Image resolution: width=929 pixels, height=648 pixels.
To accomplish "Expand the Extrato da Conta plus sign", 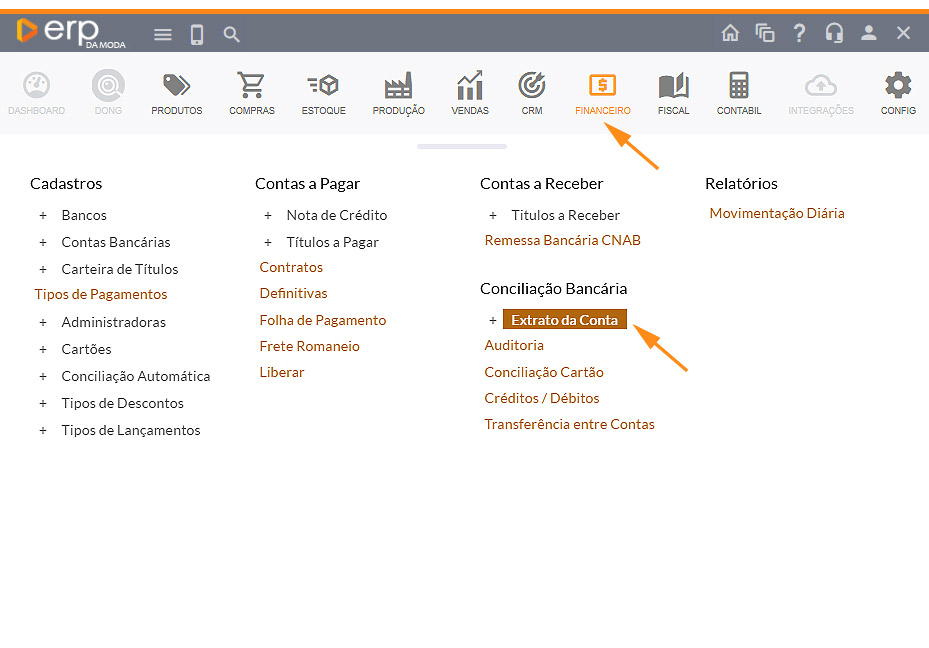I will pyautogui.click(x=493, y=320).
